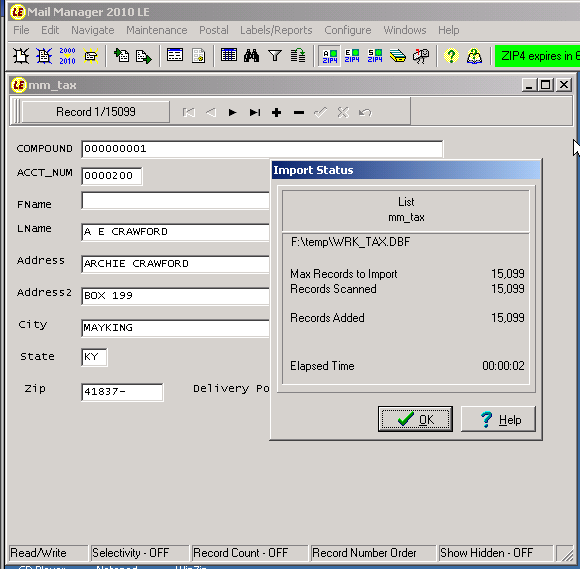Click the ZIP4 expires green banner
The height and width of the screenshot is (569, 580).
[537, 56]
